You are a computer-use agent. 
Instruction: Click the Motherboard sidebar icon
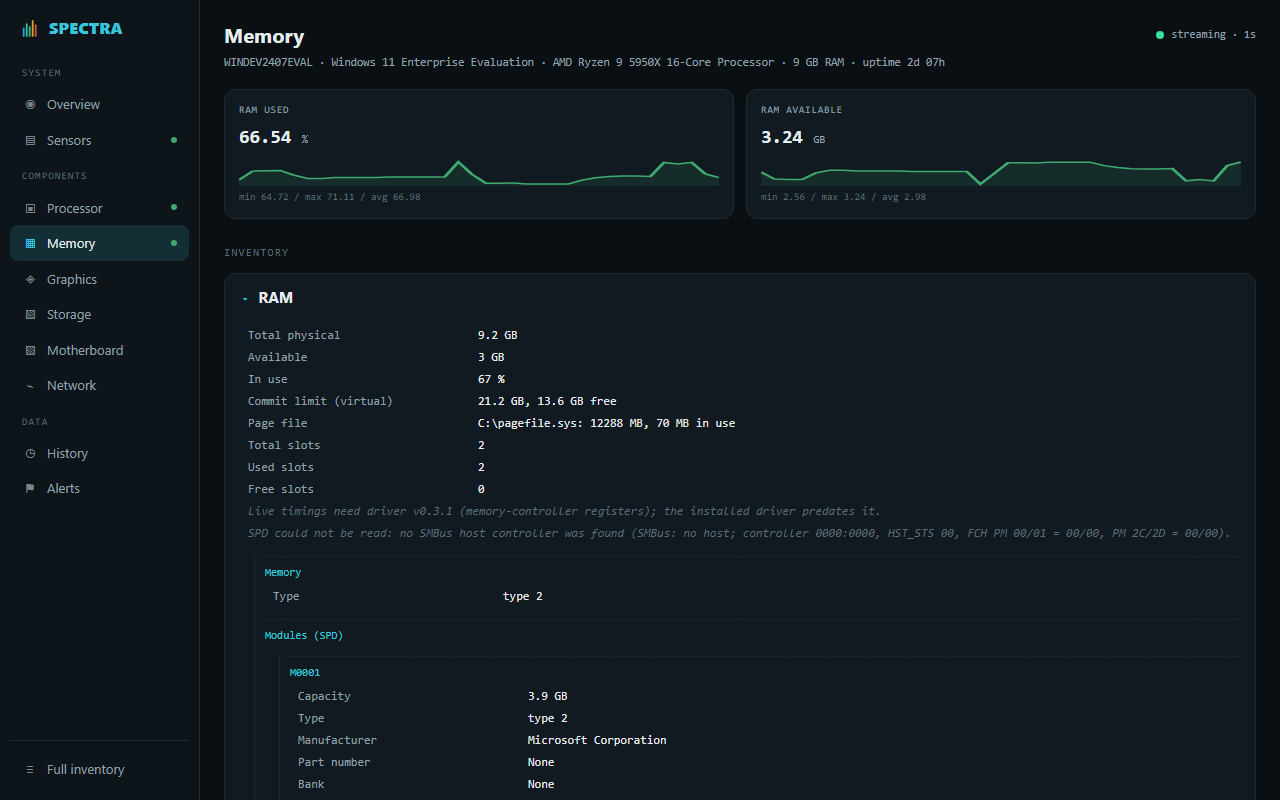click(30, 350)
